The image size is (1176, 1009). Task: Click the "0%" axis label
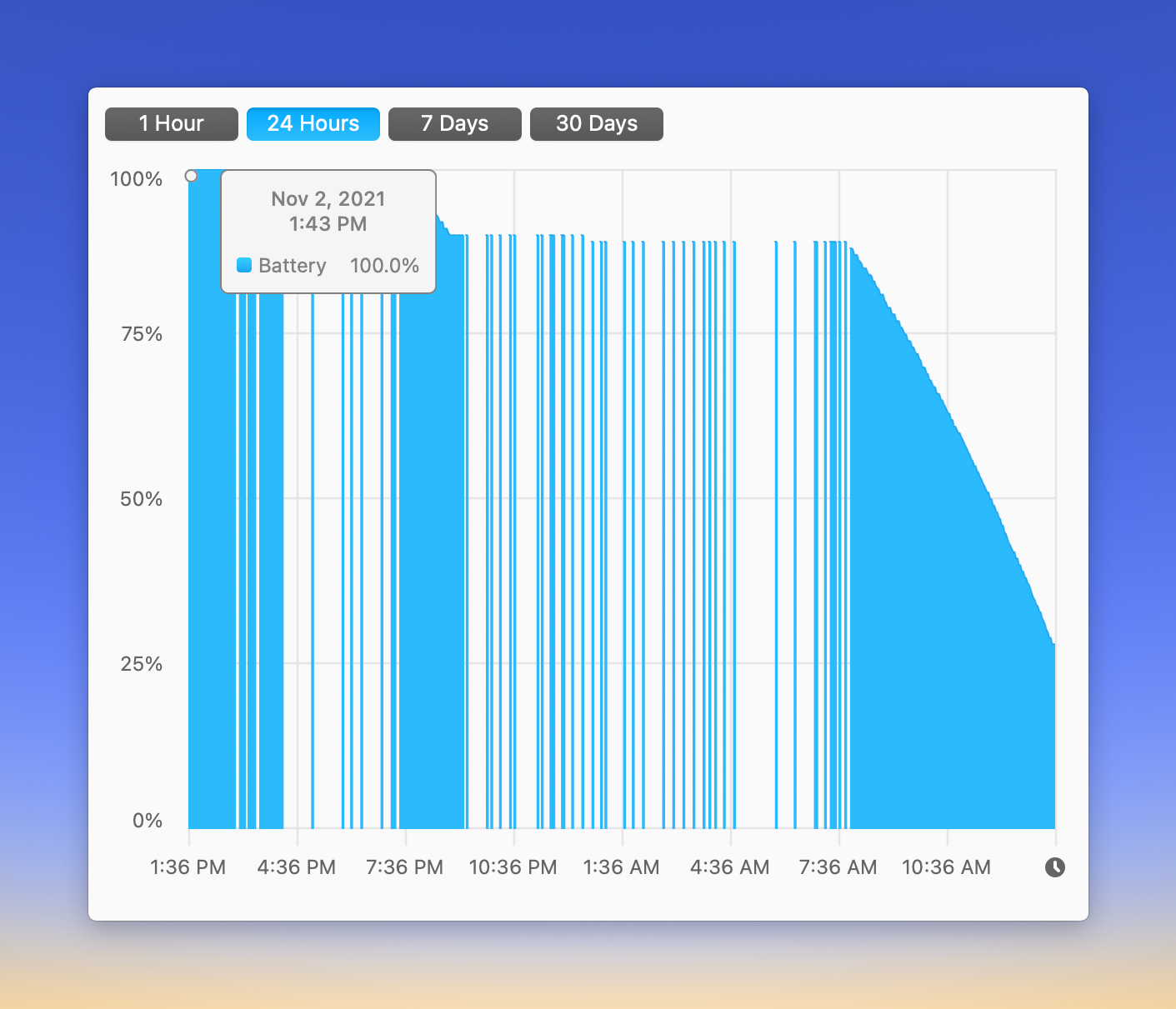pyautogui.click(x=148, y=821)
